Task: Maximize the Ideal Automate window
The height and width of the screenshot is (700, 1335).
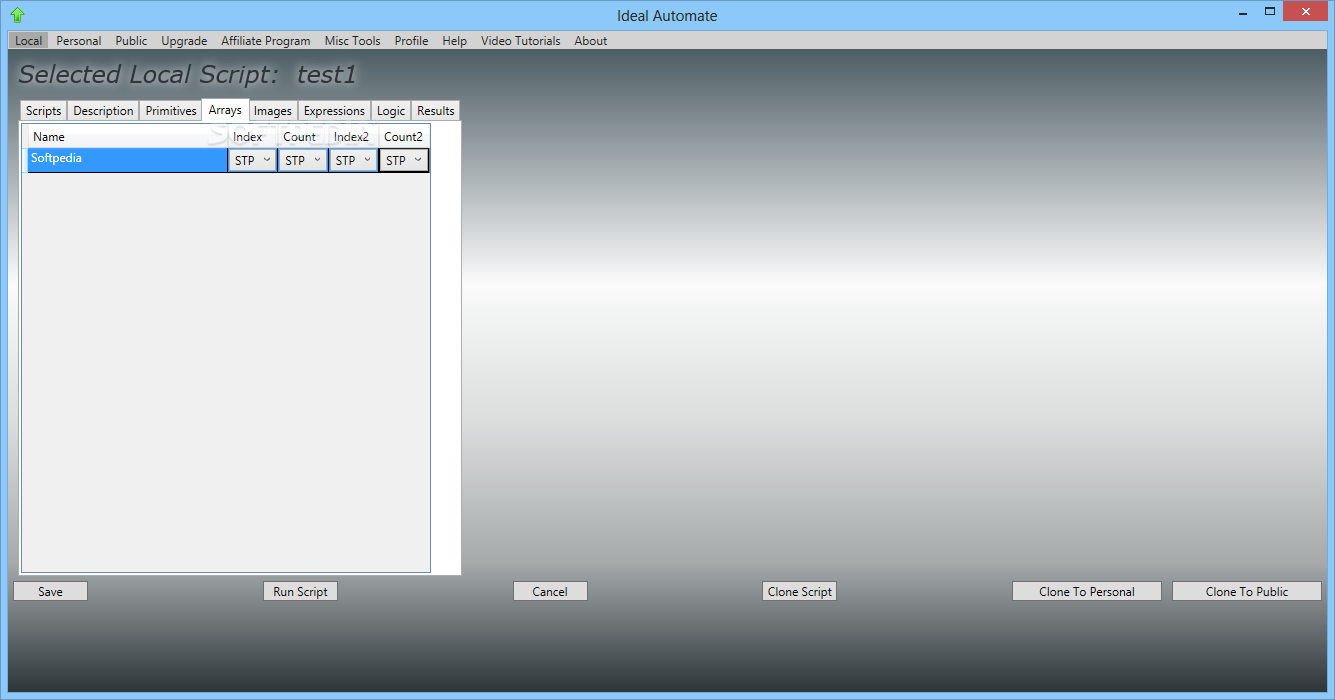Action: click(x=1270, y=11)
